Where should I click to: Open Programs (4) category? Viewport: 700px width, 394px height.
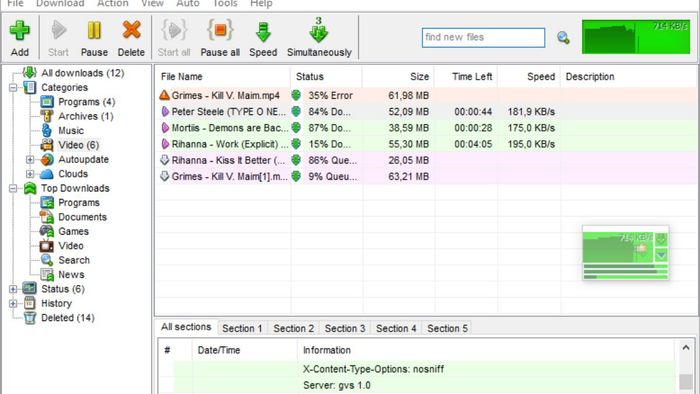[x=87, y=102]
